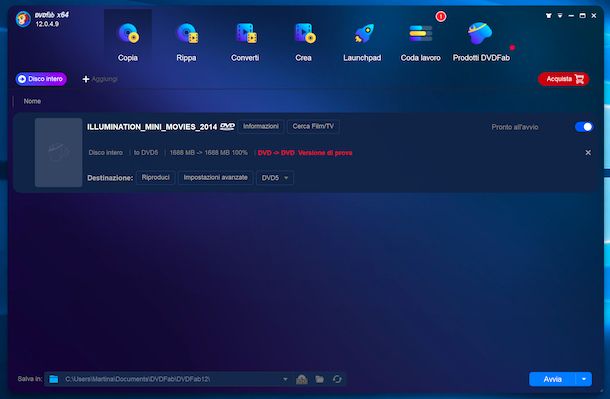Viewport: 610px width, 399px height.
Task: Click the browse folder icon
Action: pos(320,379)
